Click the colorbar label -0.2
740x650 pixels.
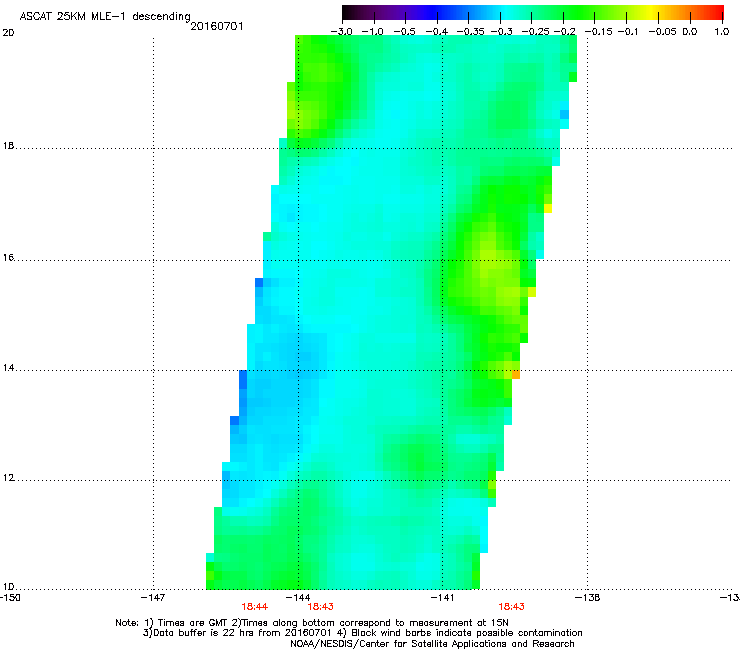click(x=565, y=32)
